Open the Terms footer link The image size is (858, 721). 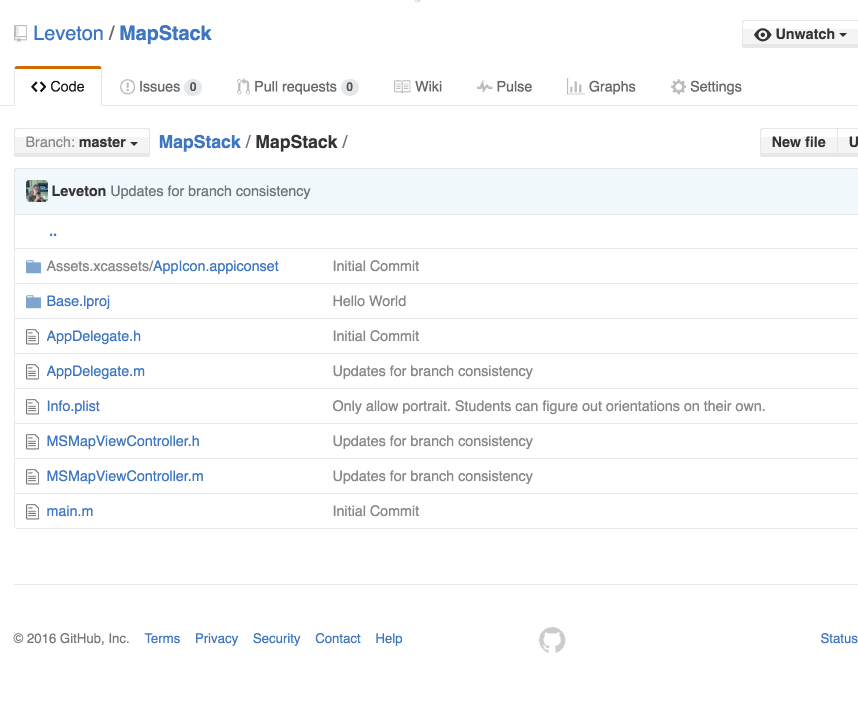163,639
